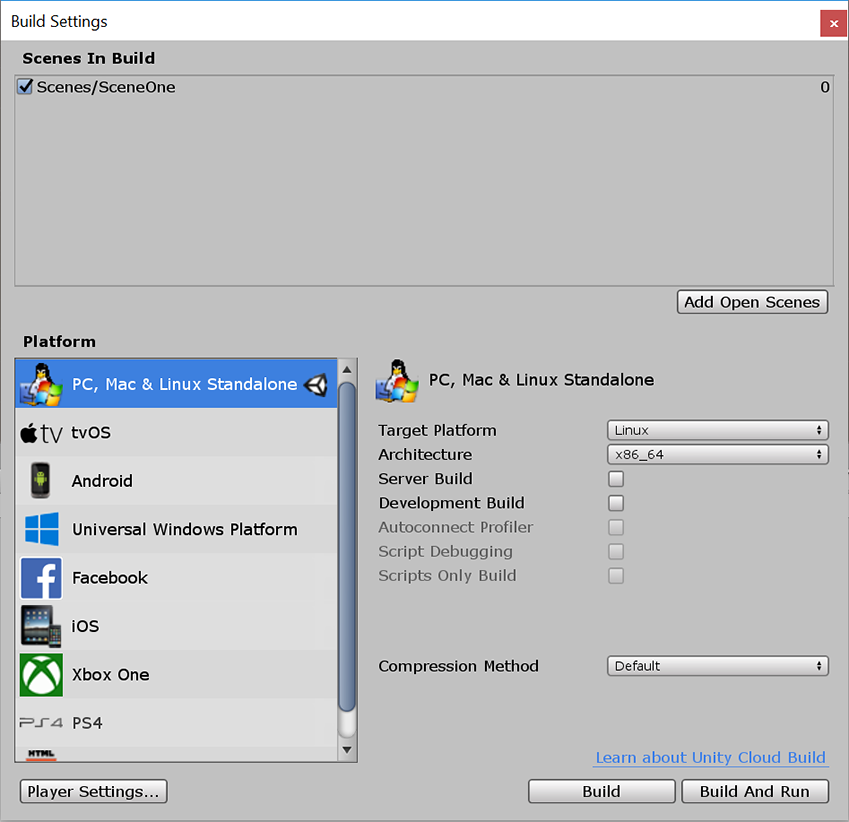Select the Unity logo on Standalone platform
Screen dimensions: 849x822
pyautogui.click(x=316, y=383)
